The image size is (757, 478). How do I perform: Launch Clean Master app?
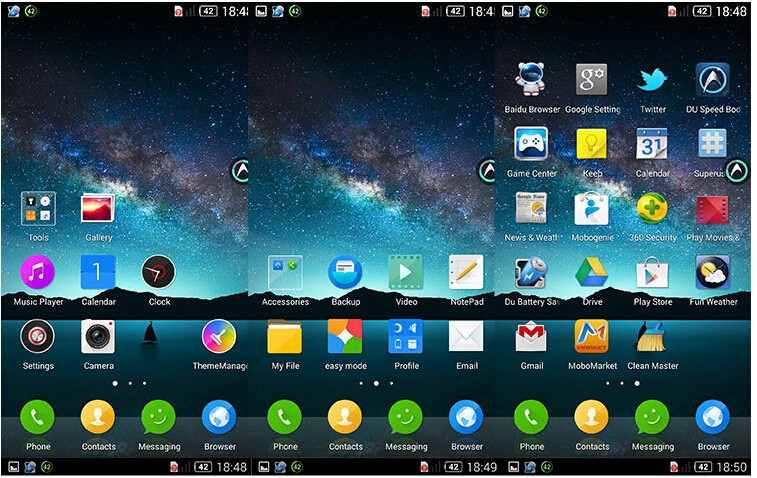point(652,337)
